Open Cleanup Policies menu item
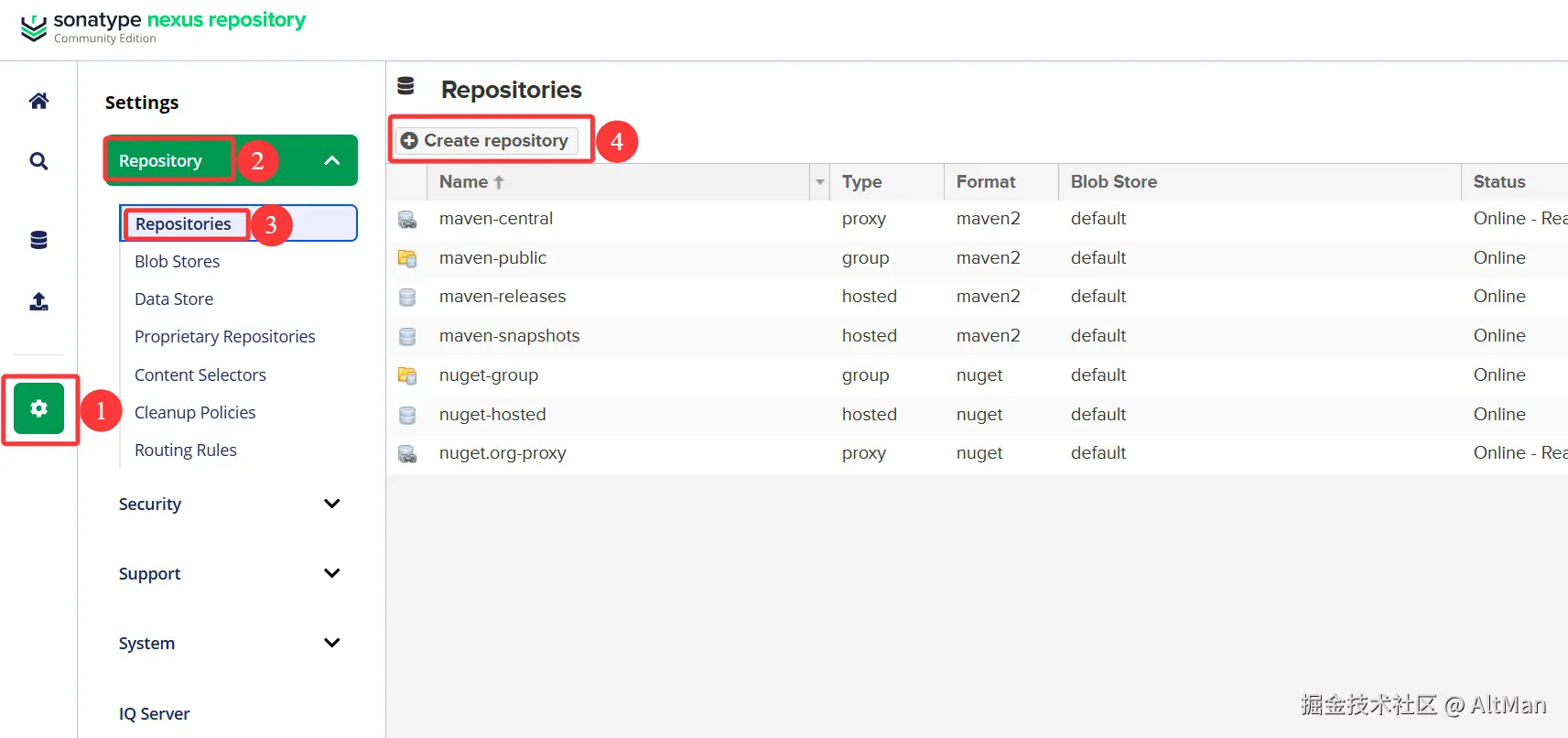This screenshot has height=738, width=1568. tap(195, 413)
